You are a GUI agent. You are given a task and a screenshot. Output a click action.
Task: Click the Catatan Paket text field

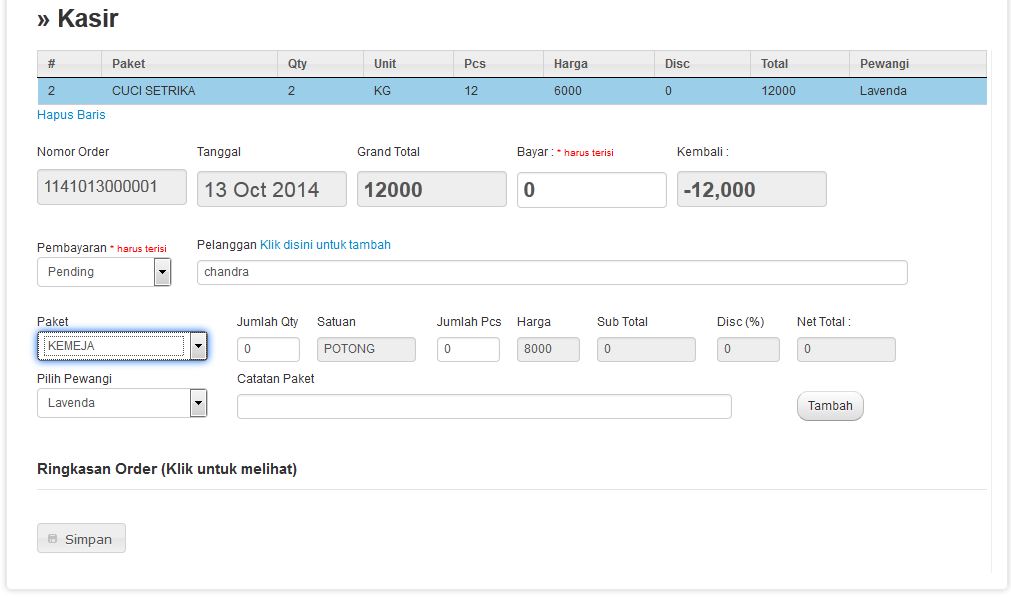pyautogui.click(x=484, y=406)
